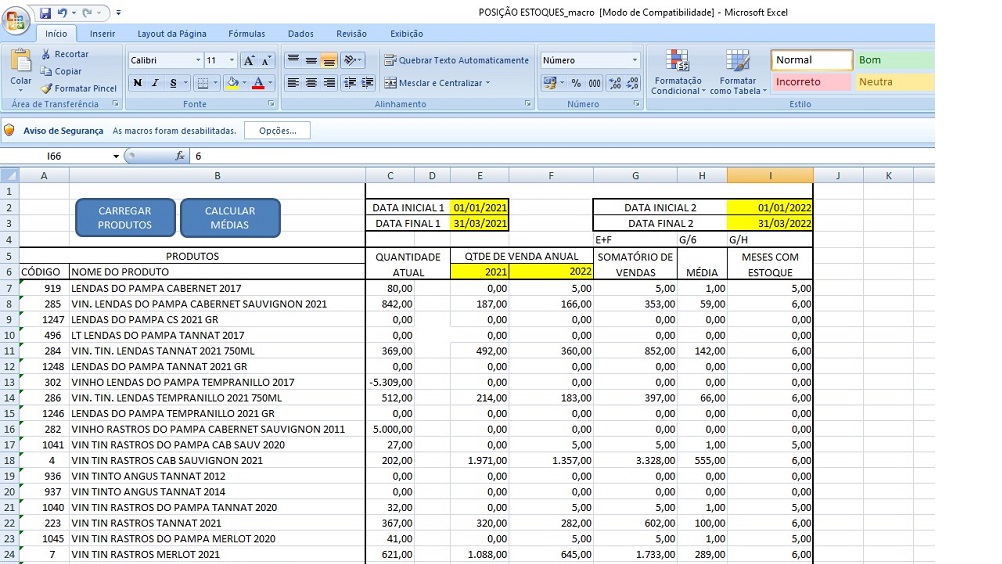Image resolution: width=1002 pixels, height=564 pixels.
Task: Toggle italic formatting (I)
Action: 155,83
